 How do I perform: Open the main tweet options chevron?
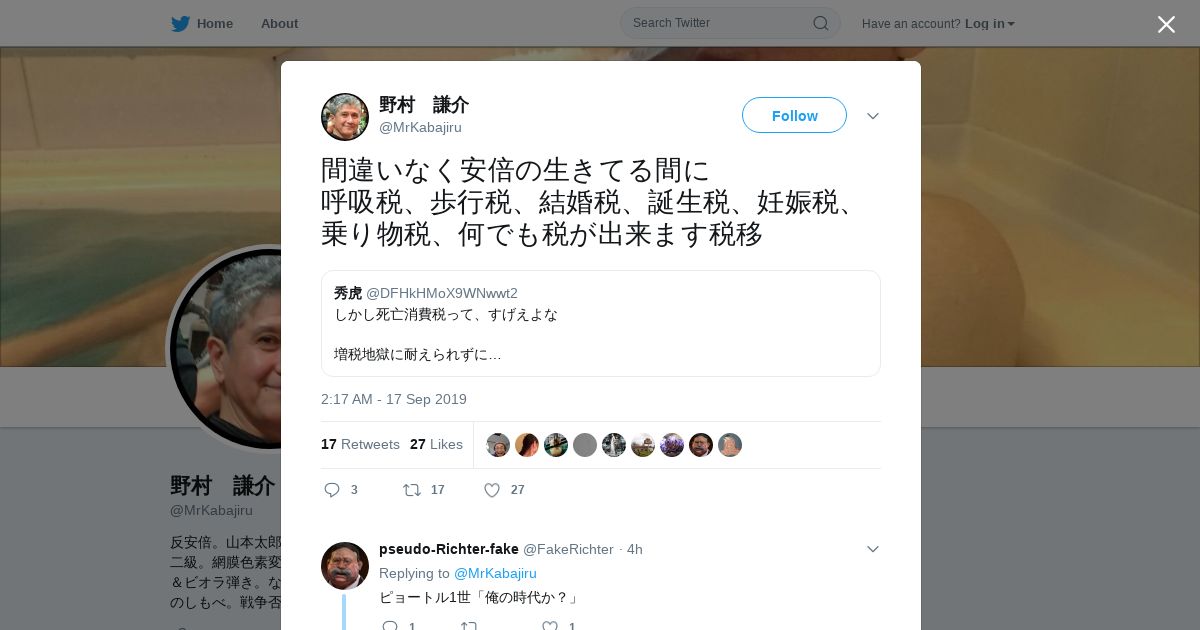tap(873, 116)
